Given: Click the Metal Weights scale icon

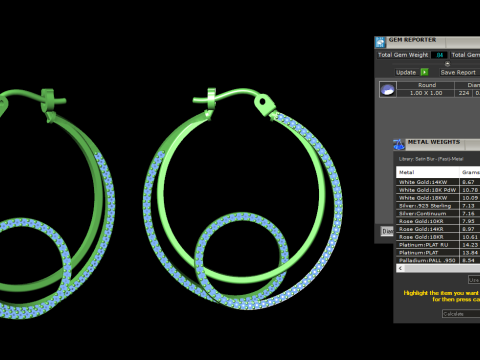Looking at the screenshot, I should coord(399,145).
